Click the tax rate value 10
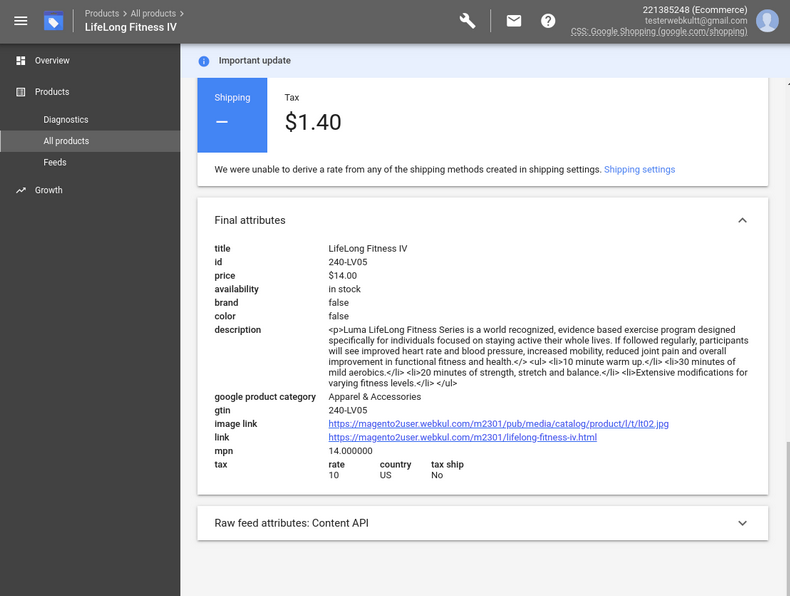The width and height of the screenshot is (790, 596). click(334, 475)
